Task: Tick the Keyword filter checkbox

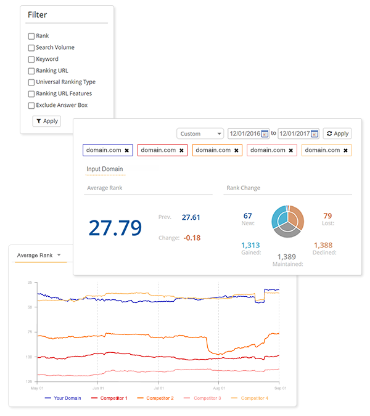Action: [31, 59]
